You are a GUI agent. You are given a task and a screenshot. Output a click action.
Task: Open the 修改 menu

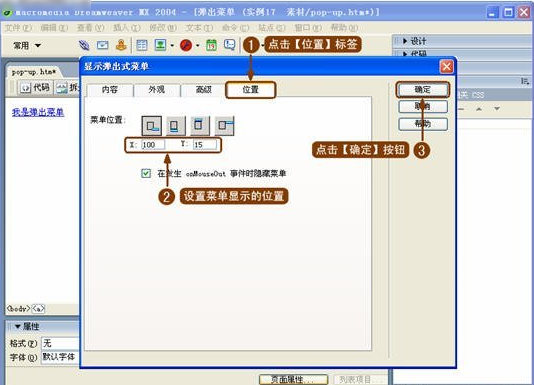pos(163,28)
